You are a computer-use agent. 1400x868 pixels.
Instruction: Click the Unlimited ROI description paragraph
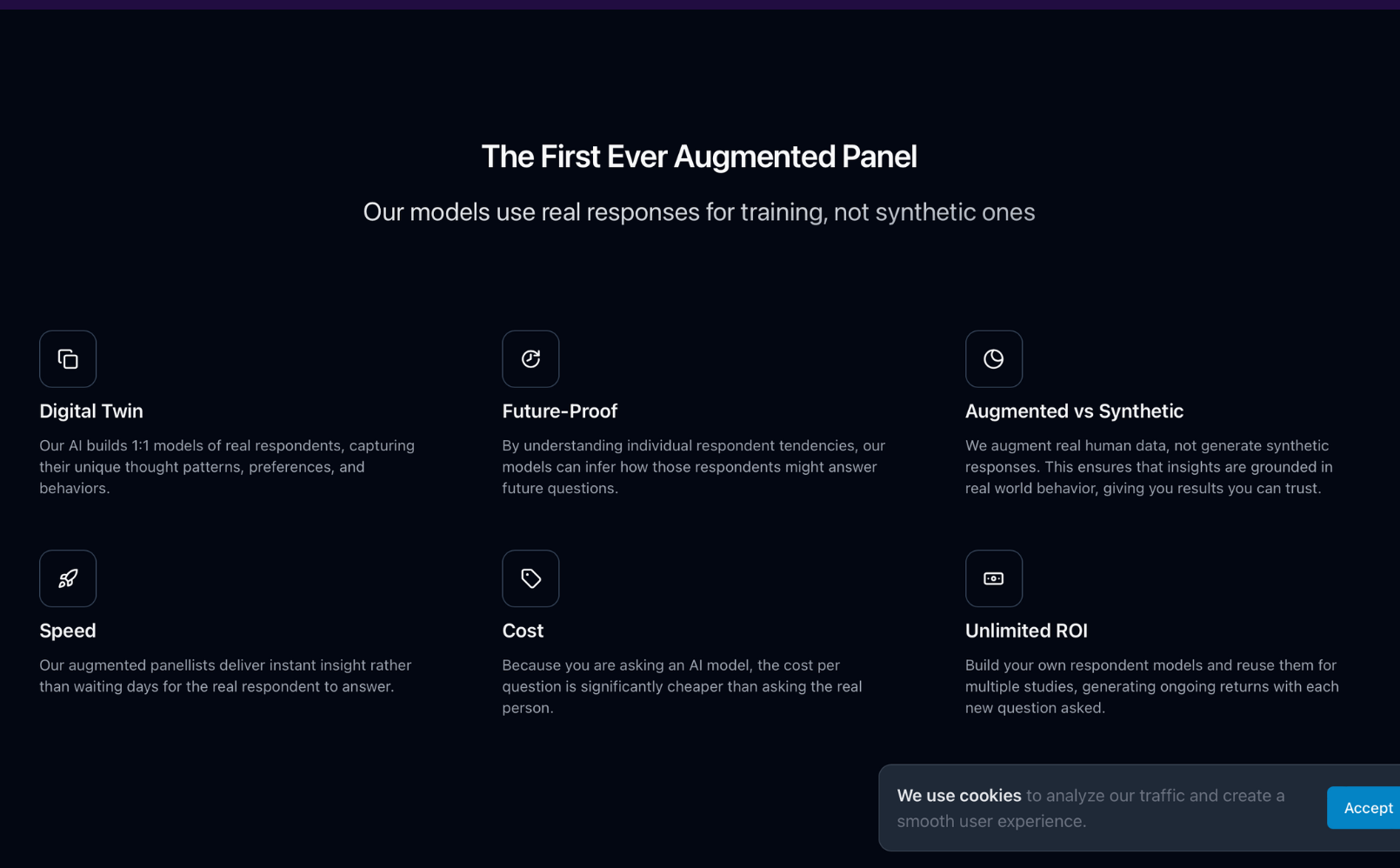pos(1152,686)
